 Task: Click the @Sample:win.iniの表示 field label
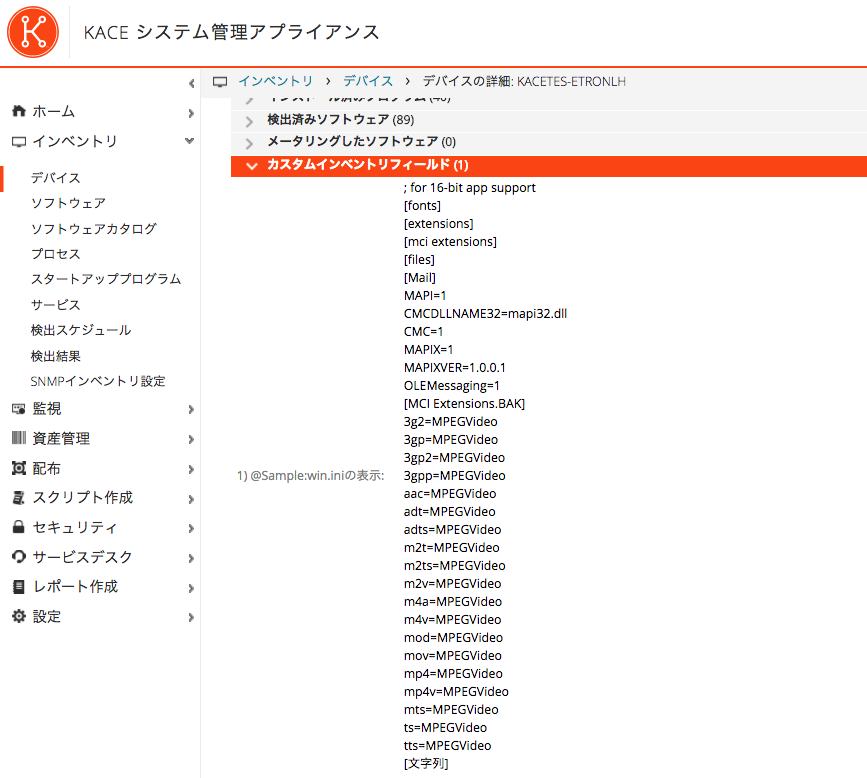coord(310,476)
